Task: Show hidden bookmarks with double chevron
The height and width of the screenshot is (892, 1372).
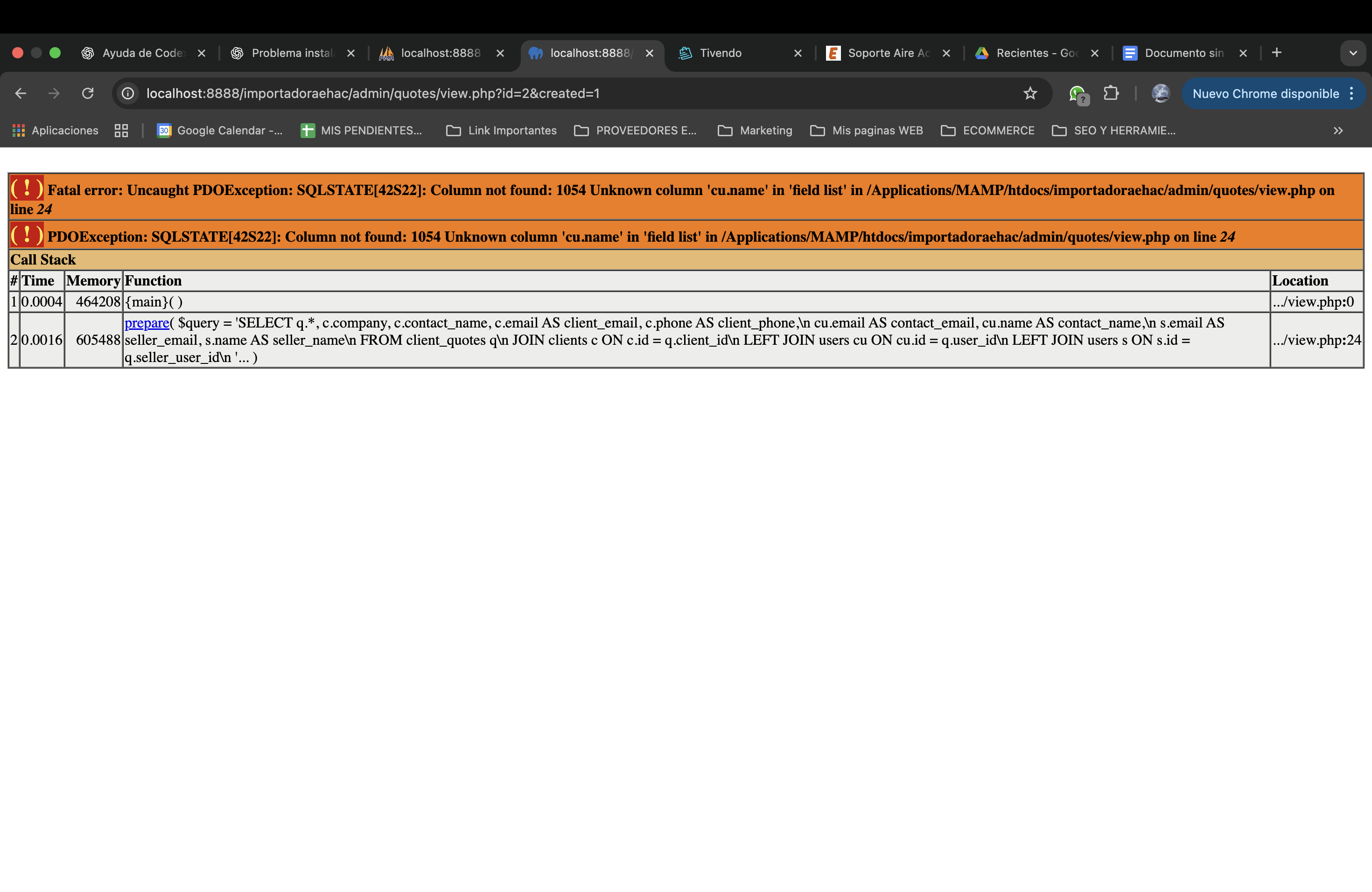Action: click(1338, 131)
